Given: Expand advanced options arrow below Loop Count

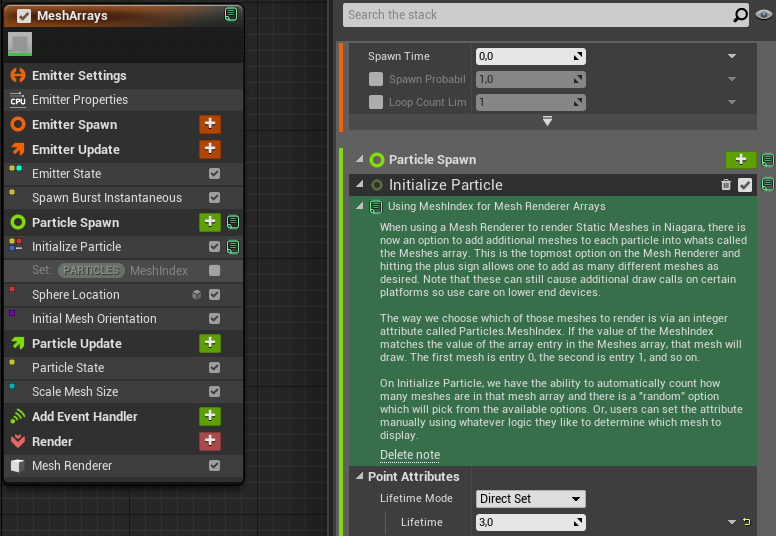Looking at the screenshot, I should click(547, 121).
